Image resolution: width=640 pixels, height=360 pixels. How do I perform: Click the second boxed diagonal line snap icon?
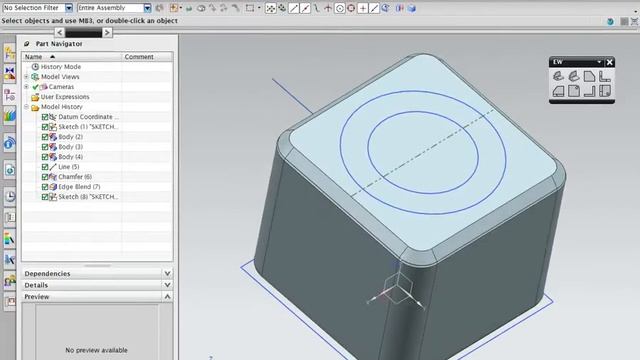pos(305,8)
